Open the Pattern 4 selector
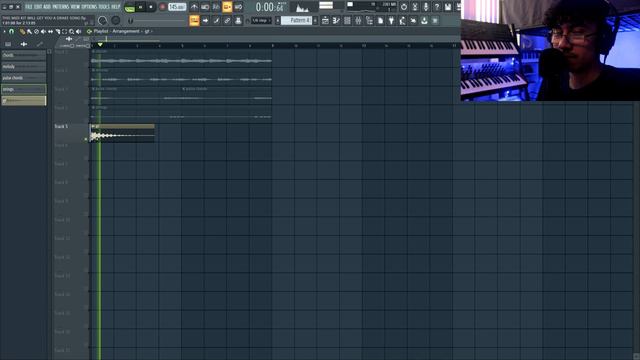This screenshot has height=360, width=640. click(x=296, y=20)
